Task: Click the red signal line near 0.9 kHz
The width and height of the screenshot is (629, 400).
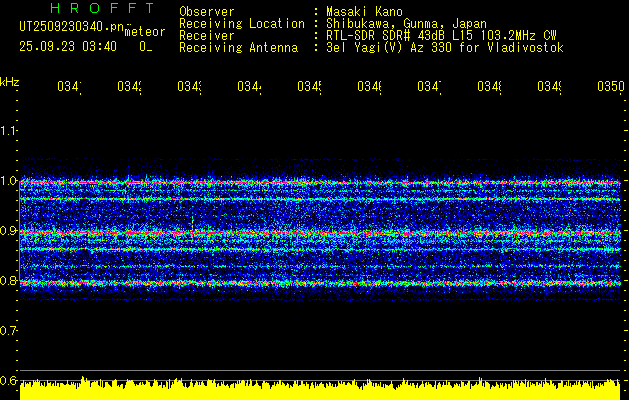Action: click(320, 232)
